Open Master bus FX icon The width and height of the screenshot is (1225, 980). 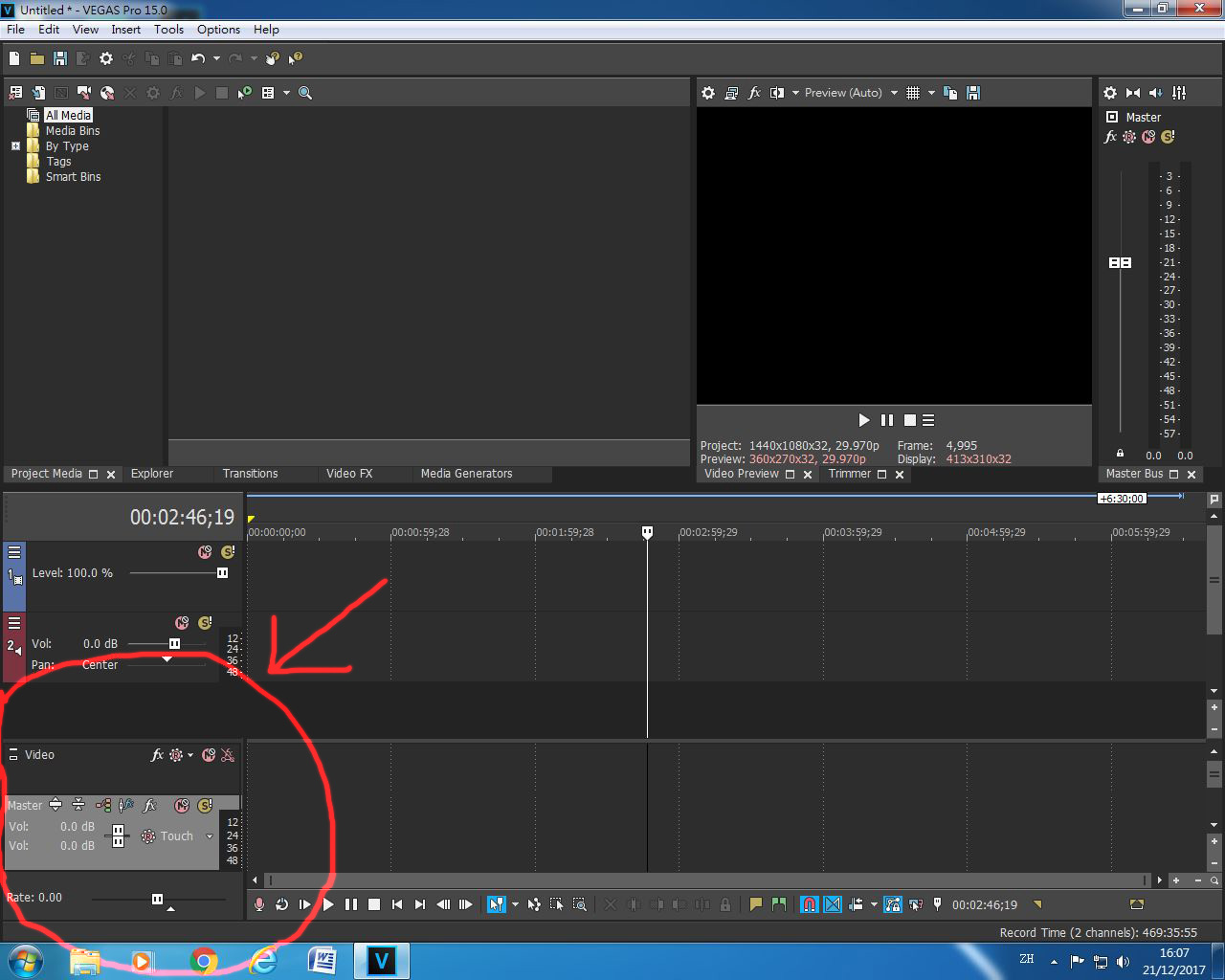click(x=1110, y=137)
